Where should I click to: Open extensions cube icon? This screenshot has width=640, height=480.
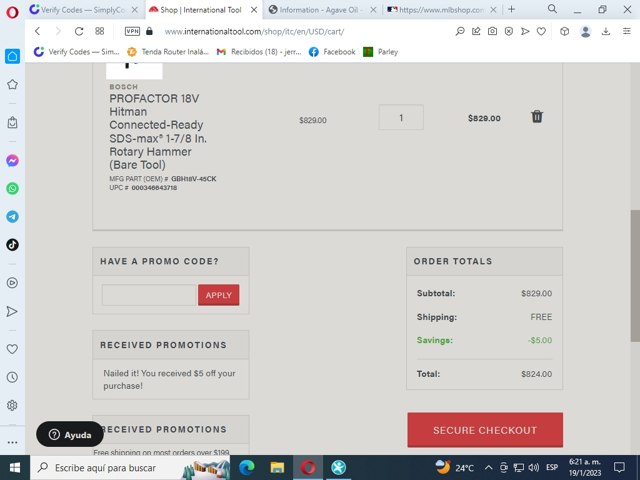(x=564, y=31)
